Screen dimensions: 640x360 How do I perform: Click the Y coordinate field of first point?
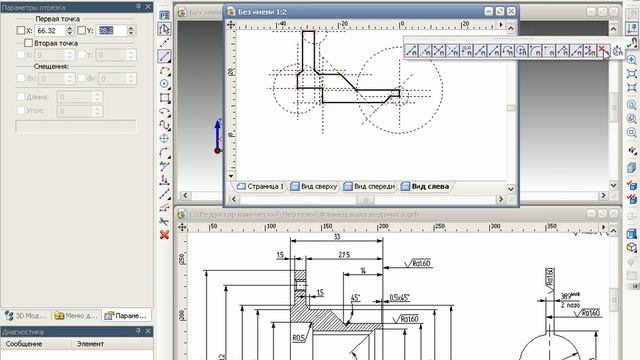[x=111, y=31]
